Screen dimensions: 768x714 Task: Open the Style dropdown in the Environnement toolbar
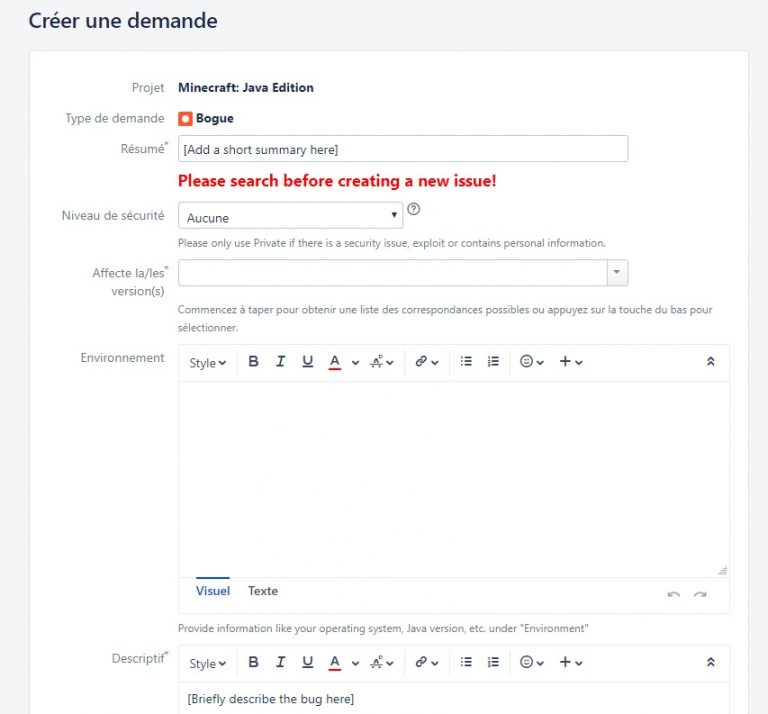207,363
